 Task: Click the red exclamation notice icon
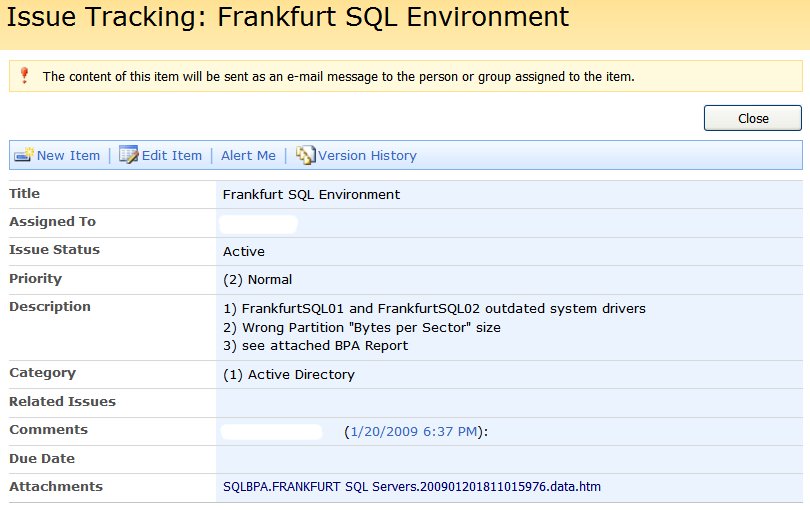tap(24, 75)
